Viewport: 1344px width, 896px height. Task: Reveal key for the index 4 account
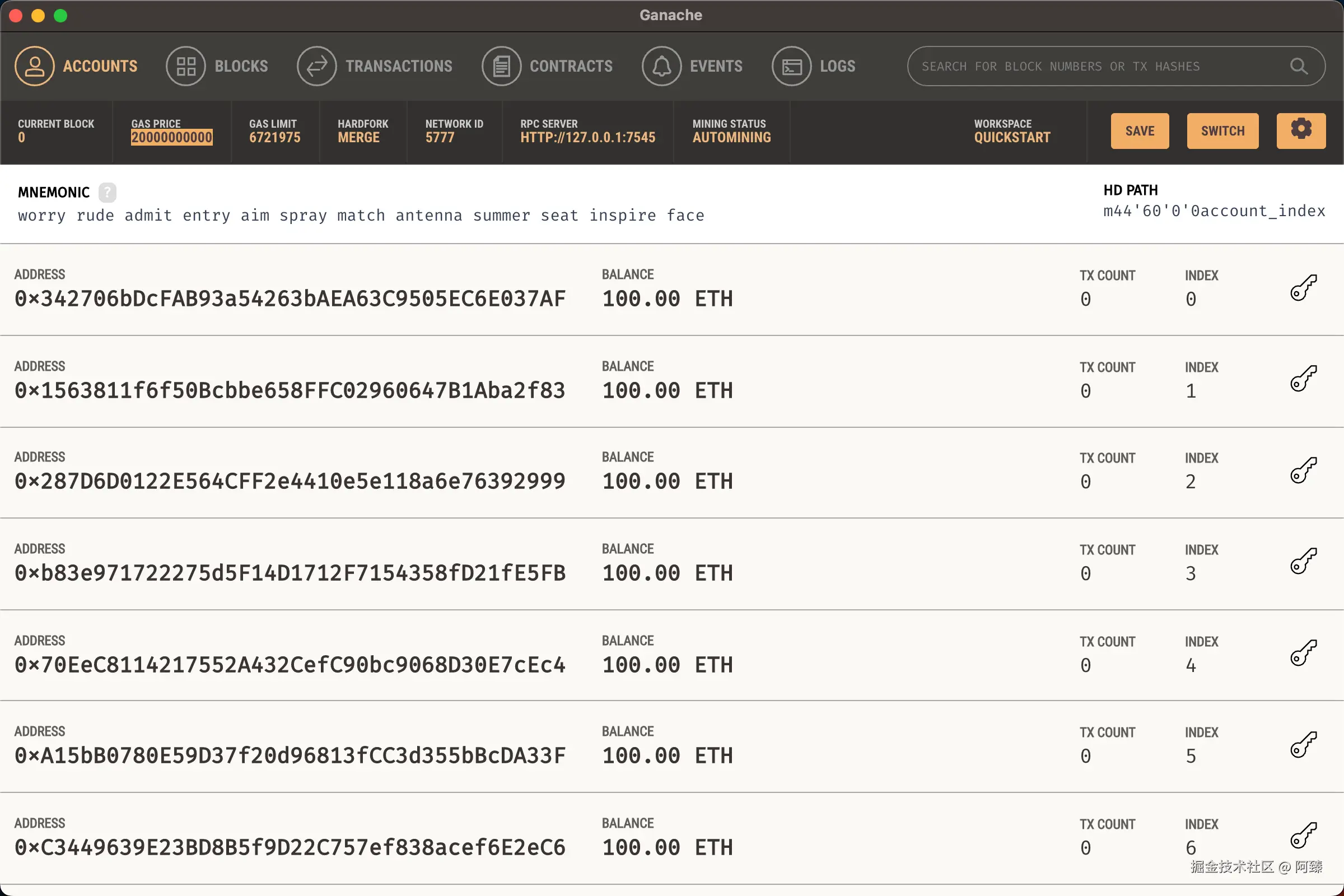point(1304,653)
